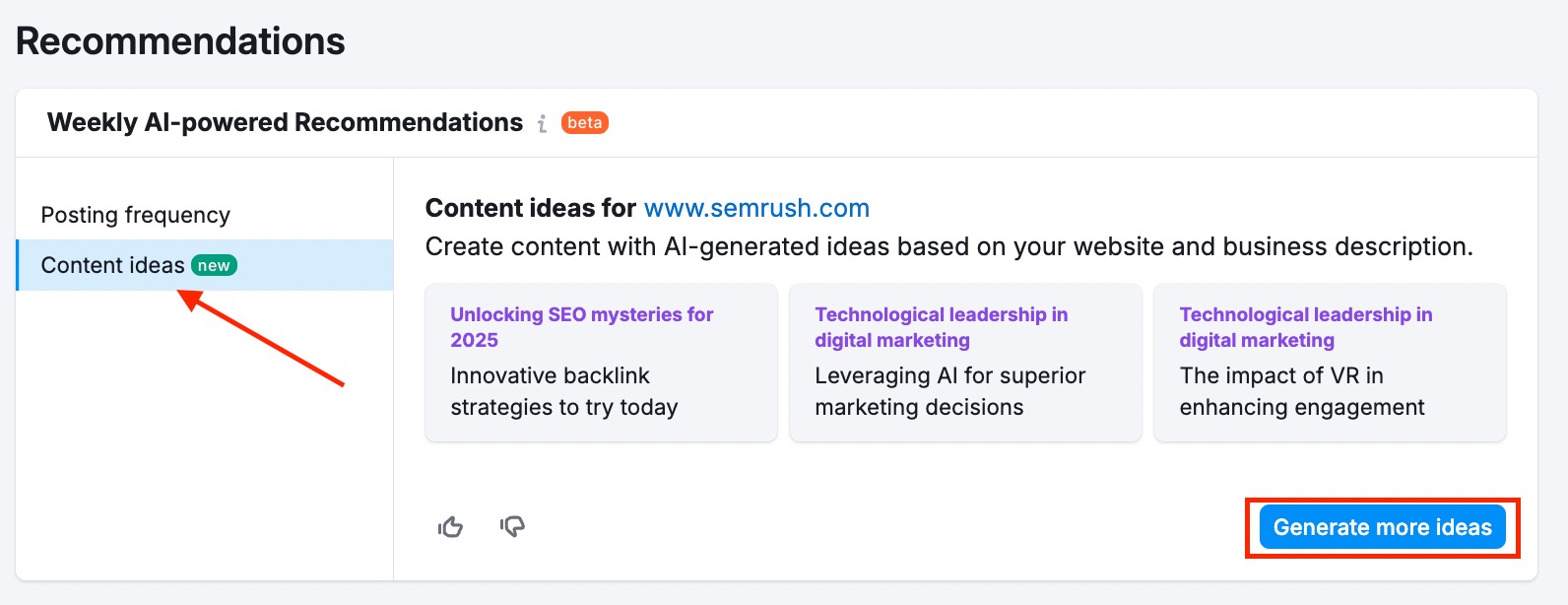Open the Leveraging AI for superior marketing decisions card
Screen dimensions: 1568x605
[x=964, y=363]
